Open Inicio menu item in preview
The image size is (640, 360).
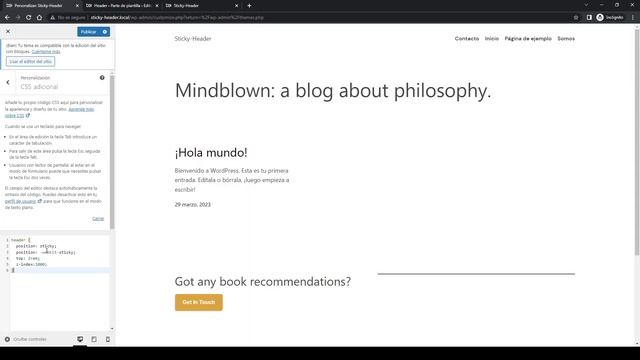point(492,39)
